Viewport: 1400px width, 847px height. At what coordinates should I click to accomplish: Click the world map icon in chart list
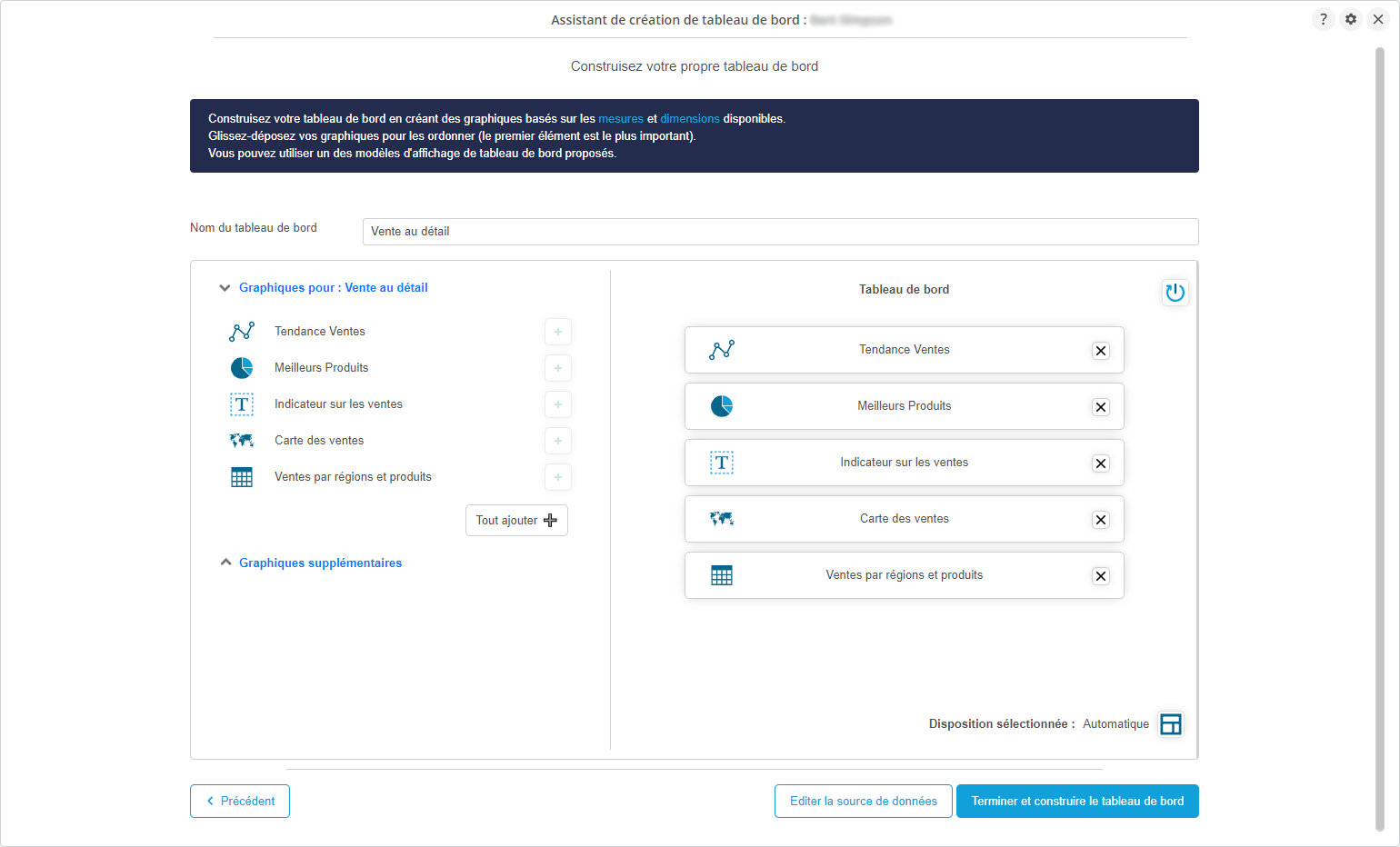[242, 441]
